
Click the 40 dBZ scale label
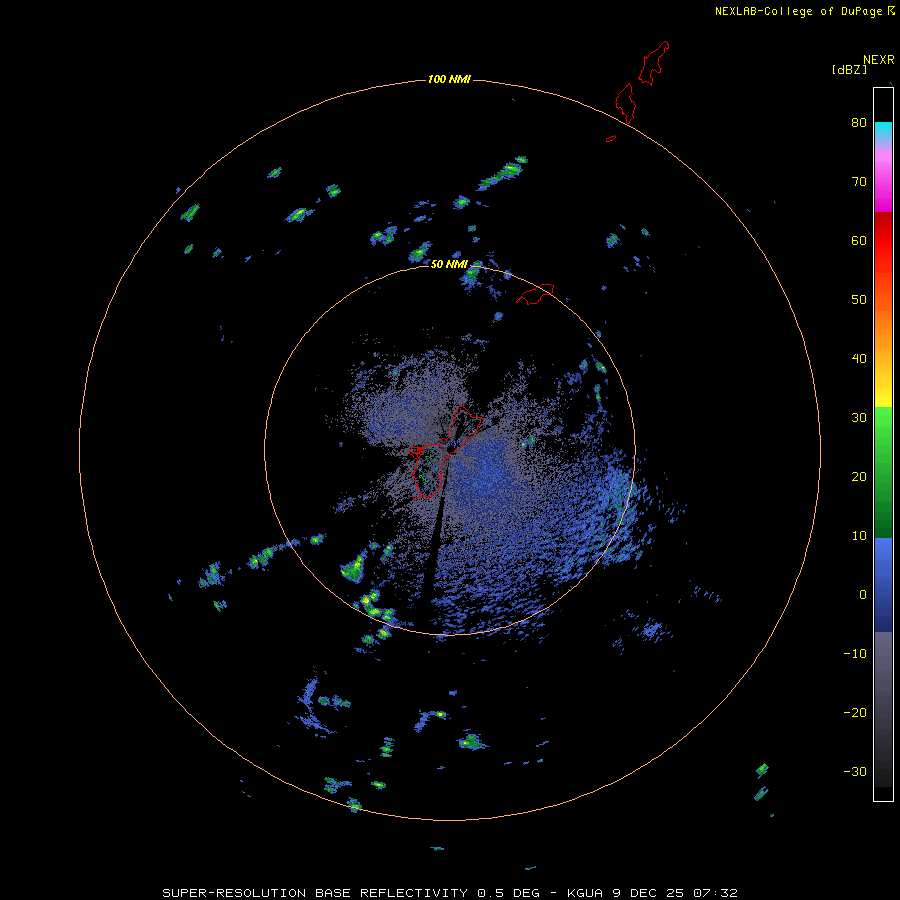click(x=859, y=359)
